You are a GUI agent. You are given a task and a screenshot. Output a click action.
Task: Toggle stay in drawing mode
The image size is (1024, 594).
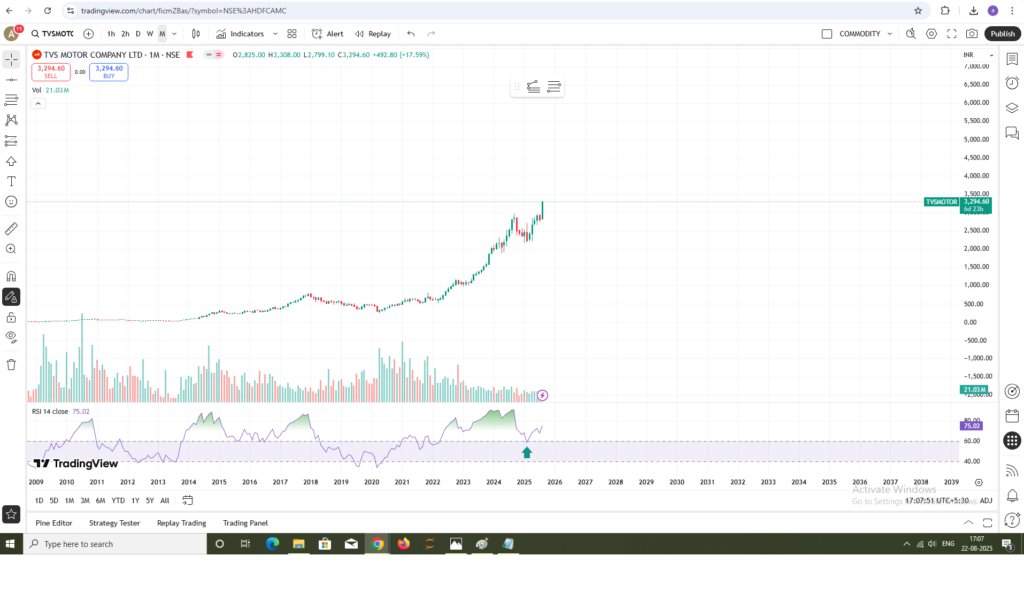pyautogui.click(x=11, y=297)
